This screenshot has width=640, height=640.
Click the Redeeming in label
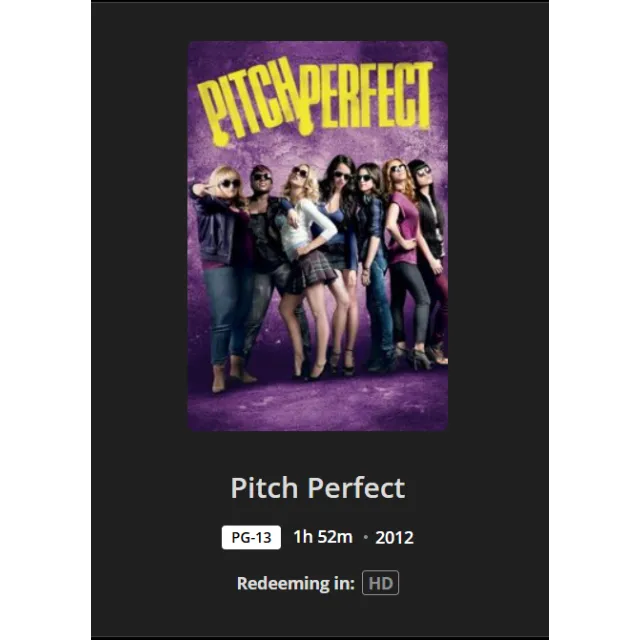(x=296, y=583)
